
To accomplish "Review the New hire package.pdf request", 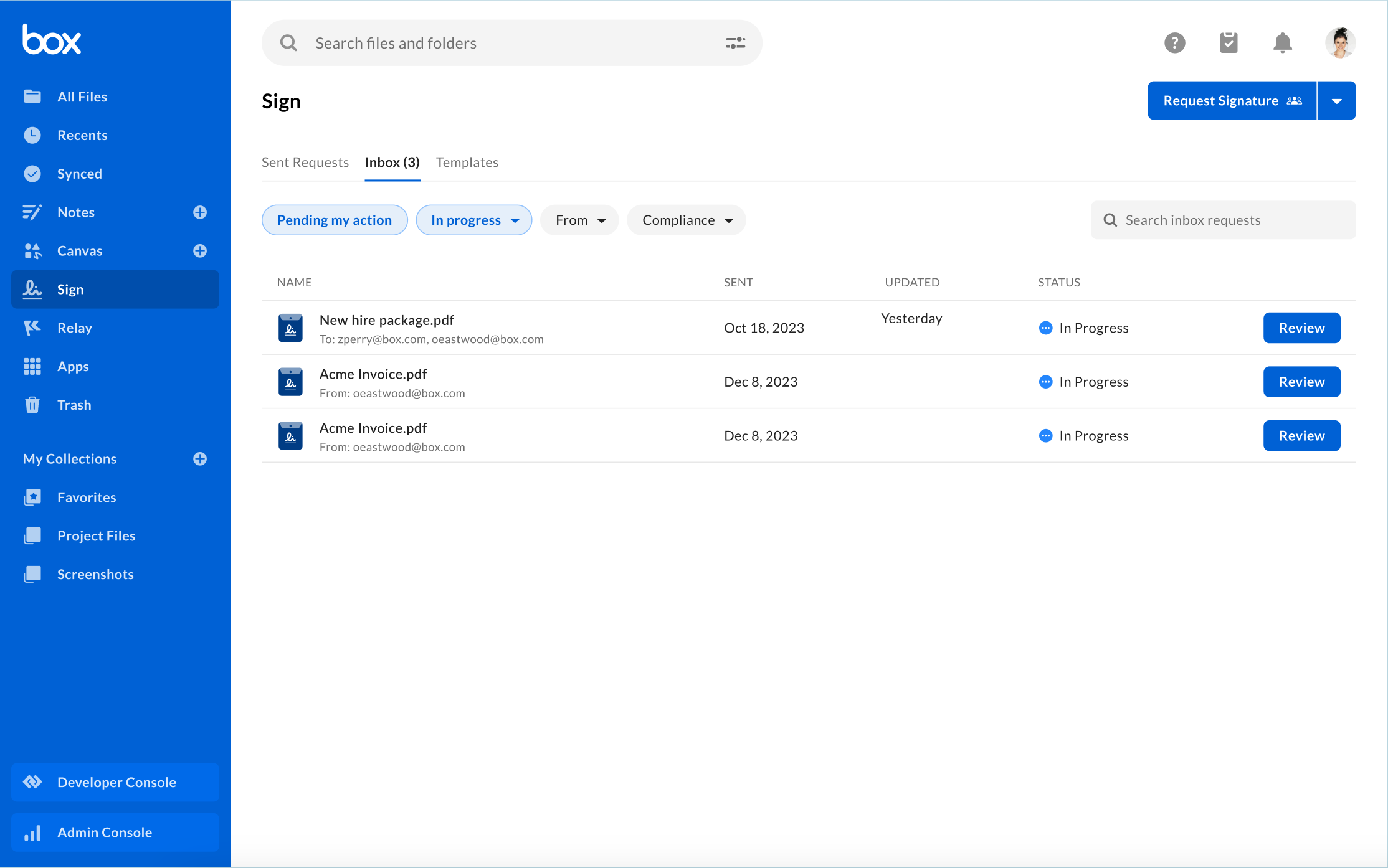I will point(1301,328).
